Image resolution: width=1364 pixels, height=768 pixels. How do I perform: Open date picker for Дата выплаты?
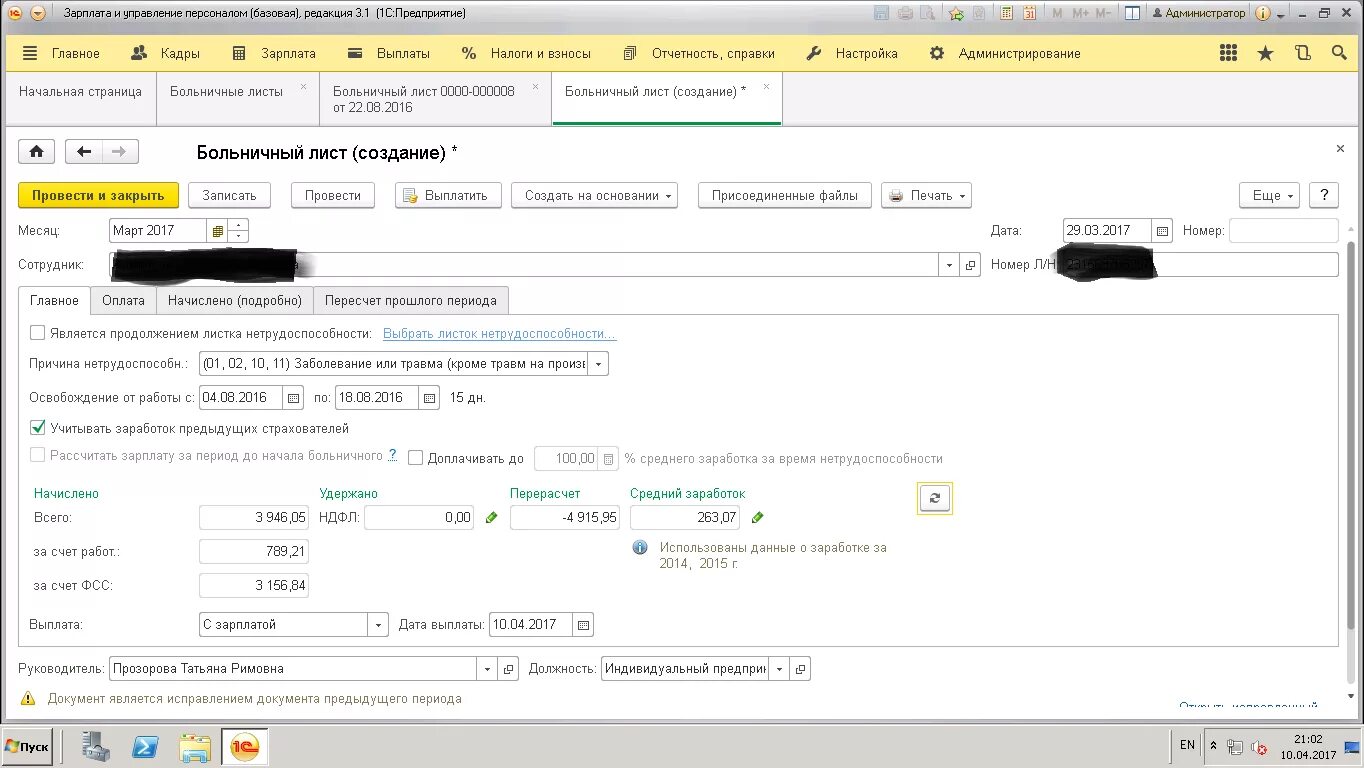click(584, 625)
